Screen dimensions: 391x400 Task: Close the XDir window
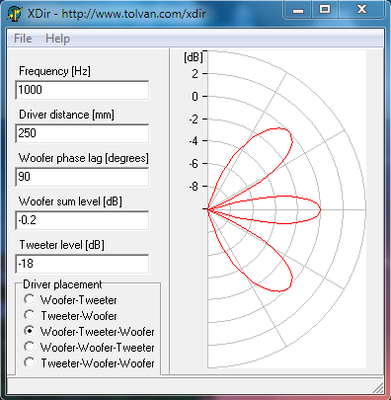tap(362, 9)
